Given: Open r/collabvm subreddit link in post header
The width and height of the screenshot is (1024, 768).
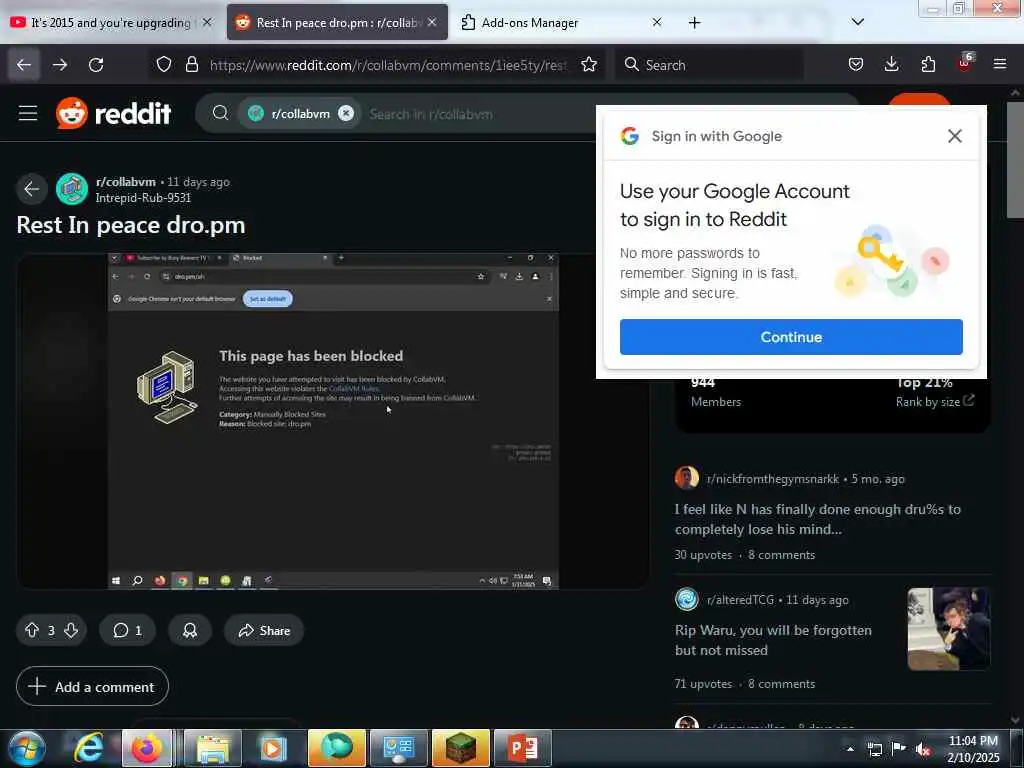Looking at the screenshot, I should [126, 182].
